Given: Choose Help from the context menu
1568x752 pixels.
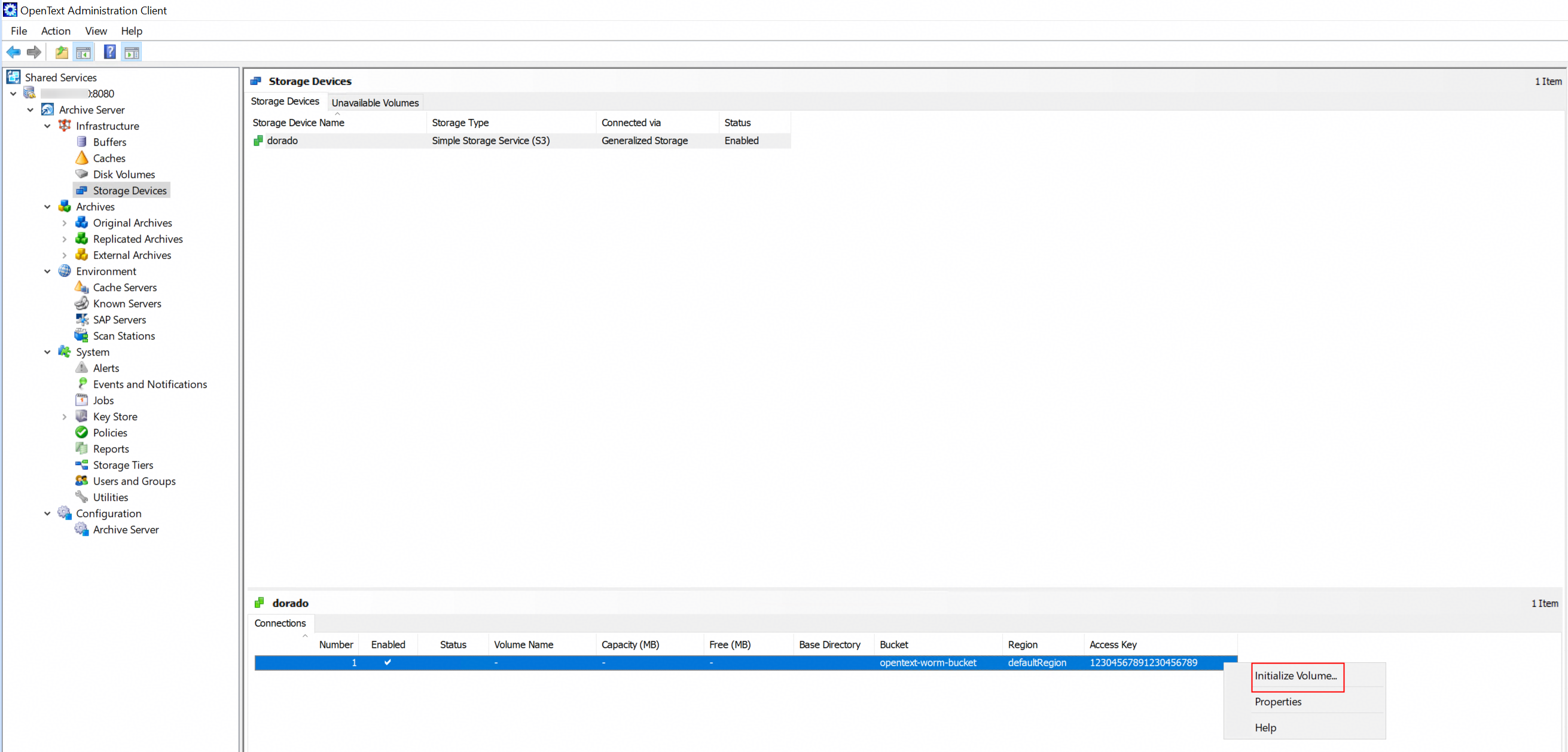Looking at the screenshot, I should [x=1265, y=727].
